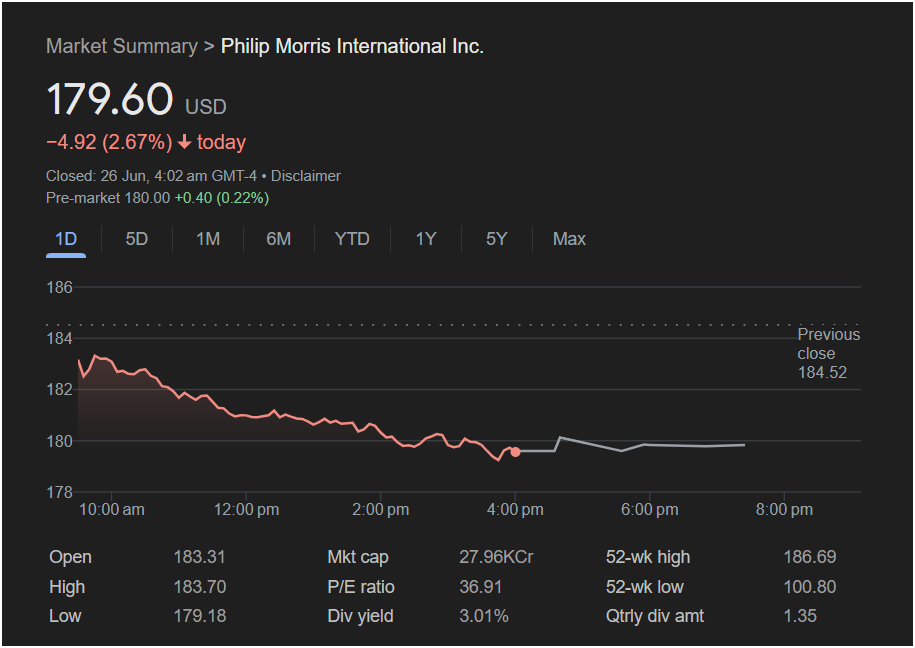
Task: Click the 179.60 price value
Action: pos(110,99)
